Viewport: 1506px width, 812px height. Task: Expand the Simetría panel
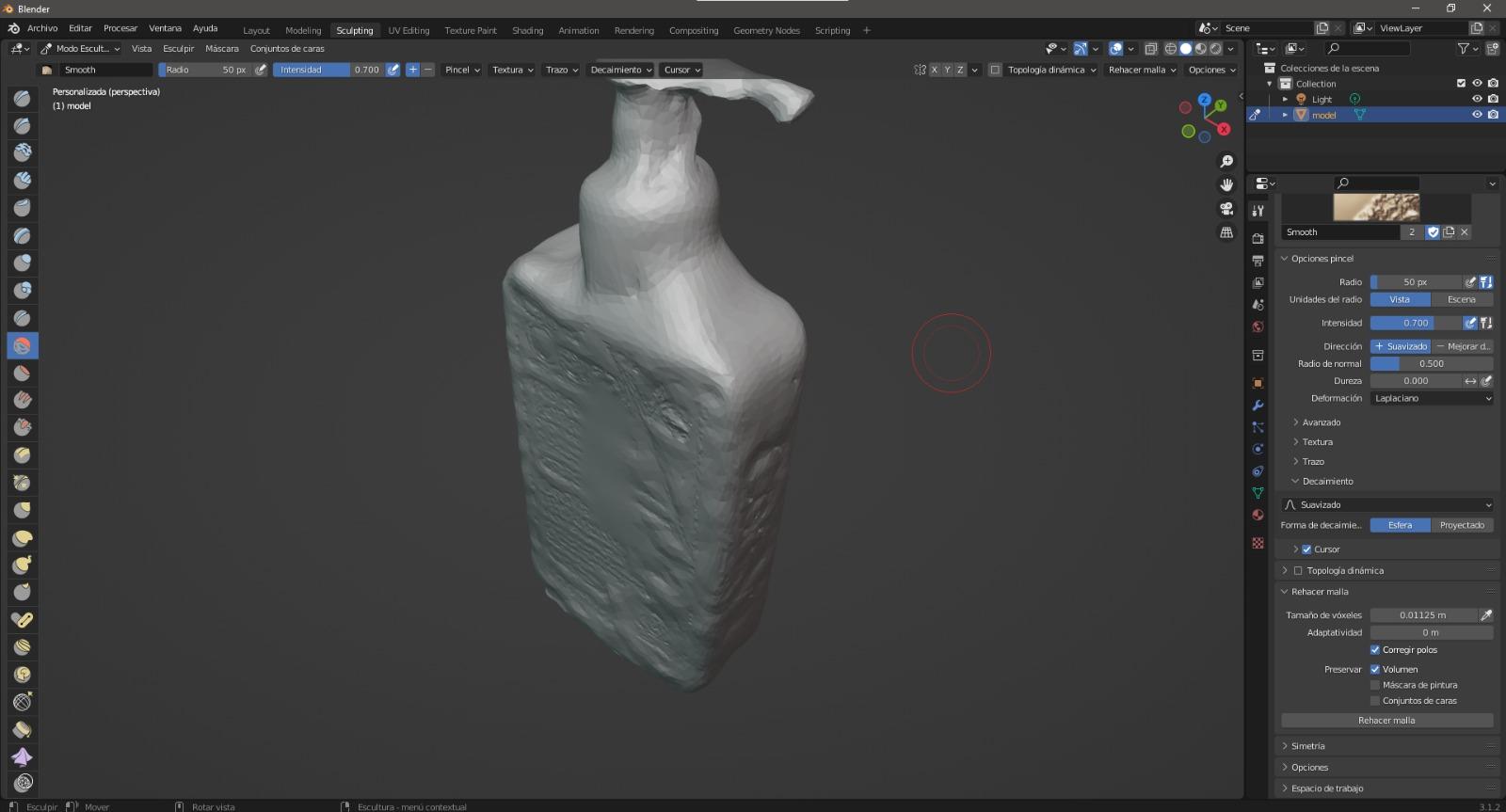point(1307,746)
